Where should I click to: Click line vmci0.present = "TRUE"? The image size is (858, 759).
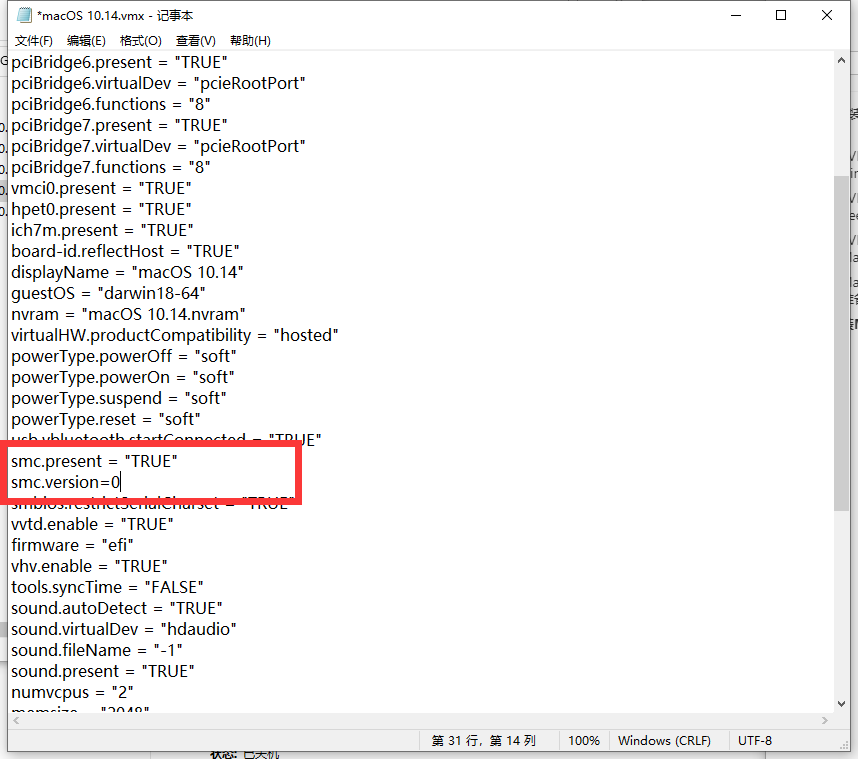click(x=101, y=188)
